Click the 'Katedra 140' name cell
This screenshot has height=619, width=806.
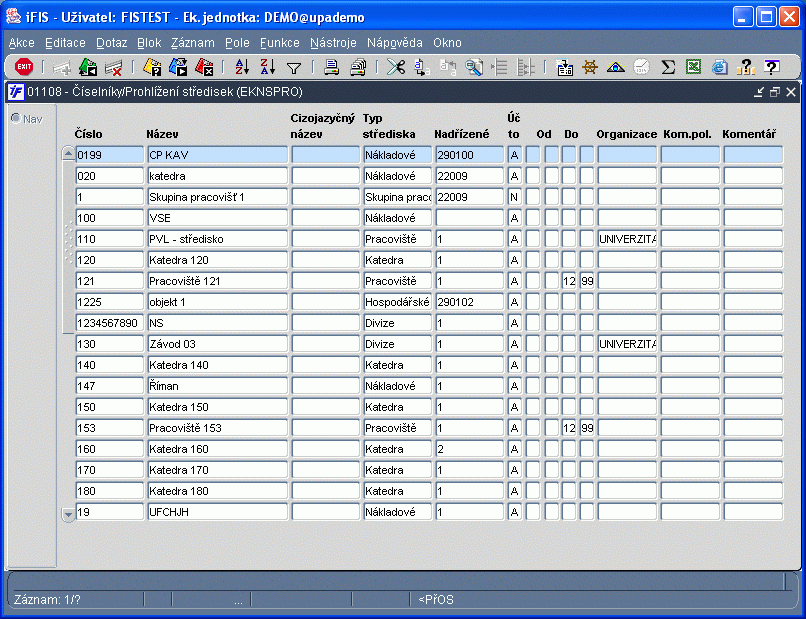217,365
